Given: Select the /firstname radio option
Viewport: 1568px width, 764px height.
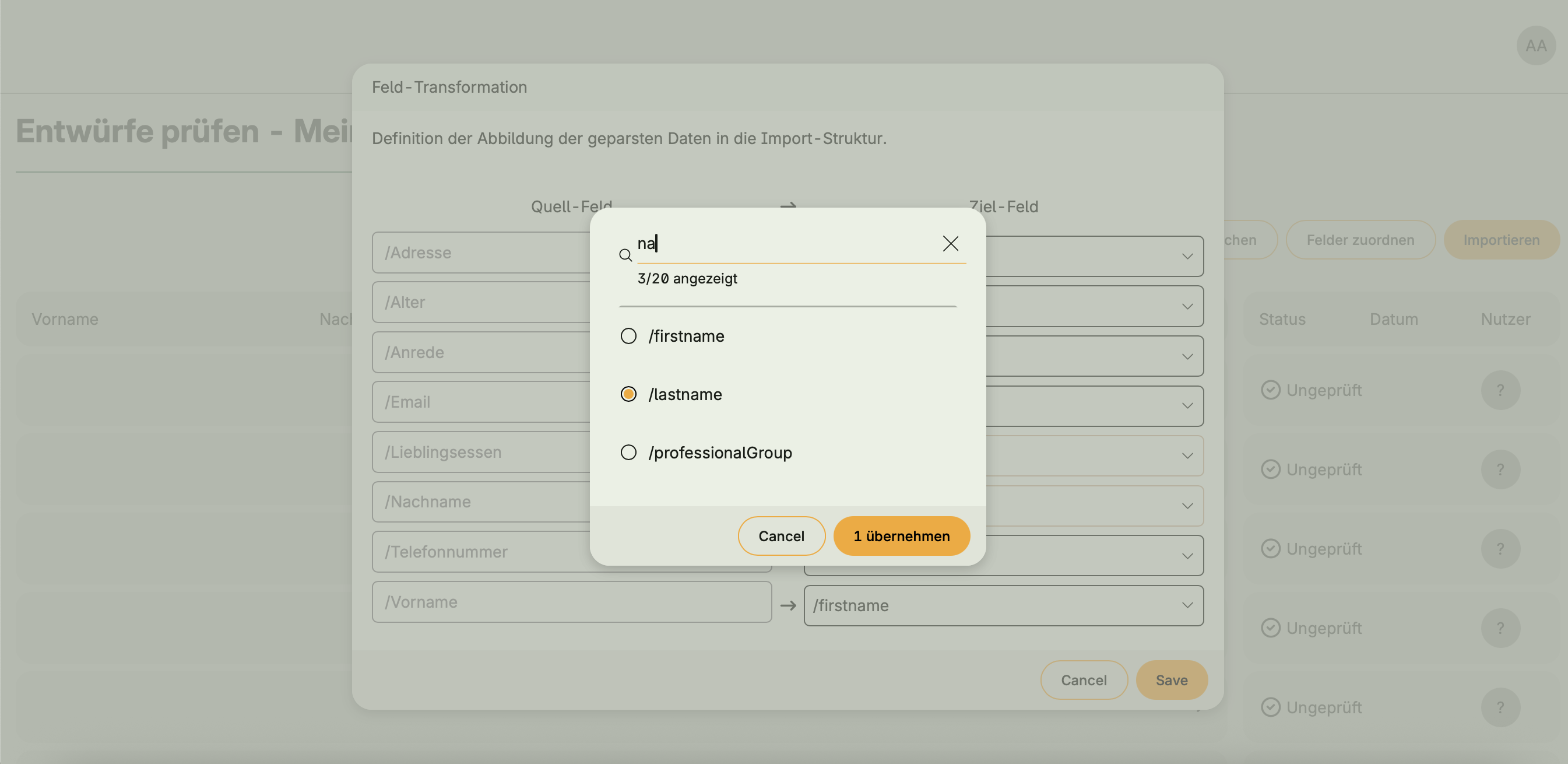Looking at the screenshot, I should pos(628,337).
